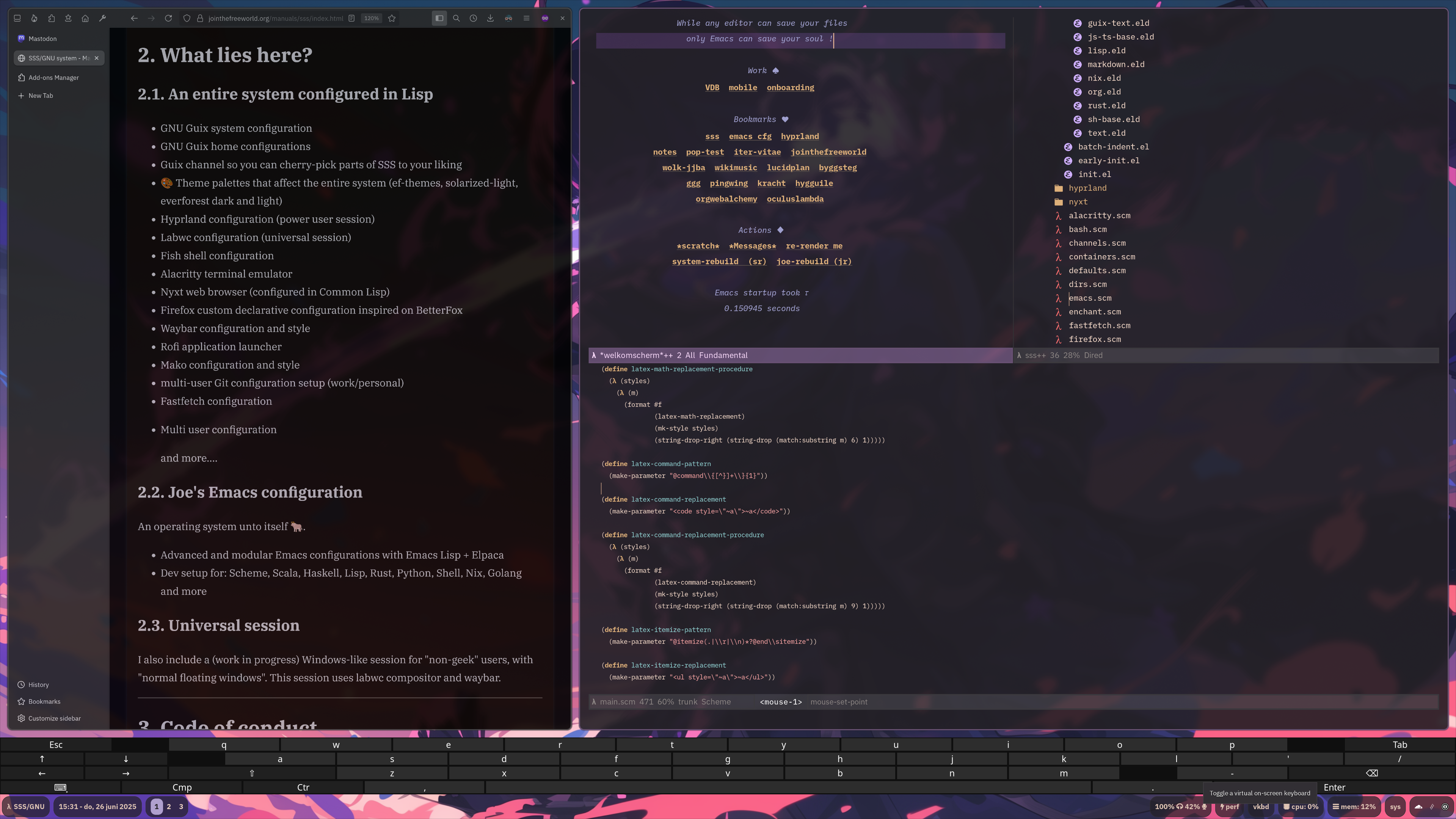The width and height of the screenshot is (1456, 819).
Task: Click the purple private mask icon
Action: 545,18
